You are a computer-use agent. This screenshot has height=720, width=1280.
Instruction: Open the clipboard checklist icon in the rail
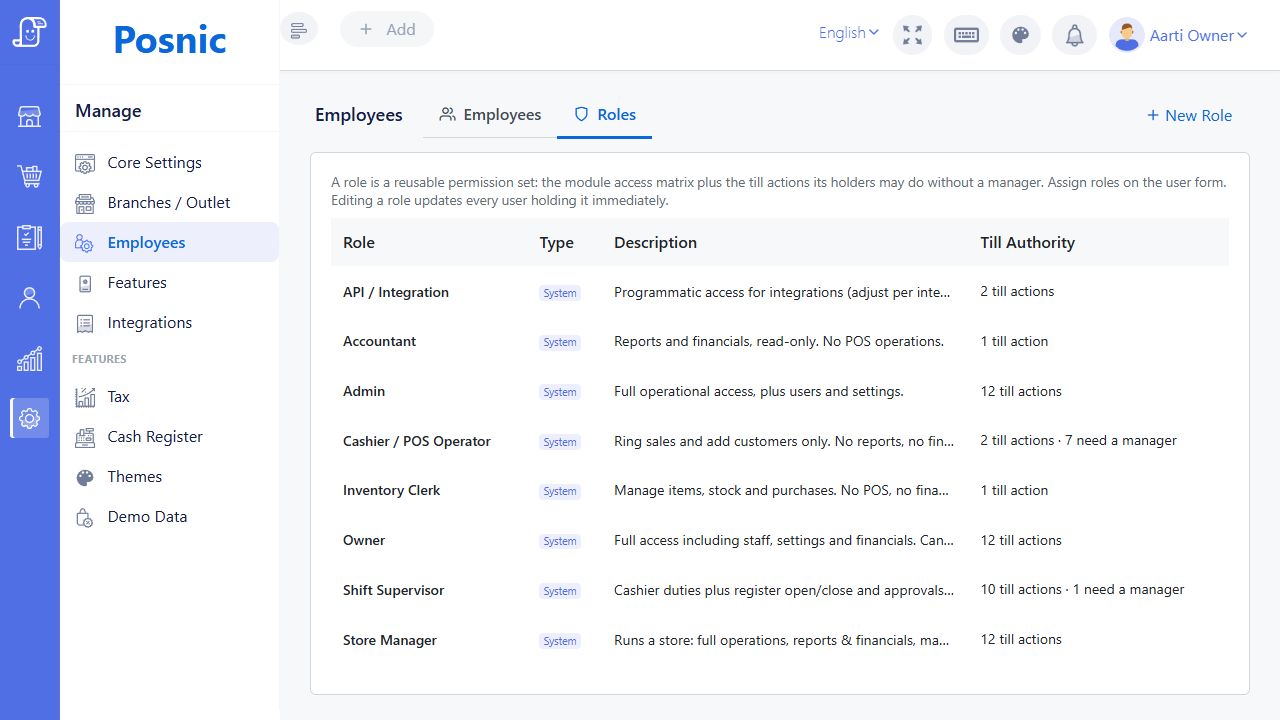(x=30, y=237)
